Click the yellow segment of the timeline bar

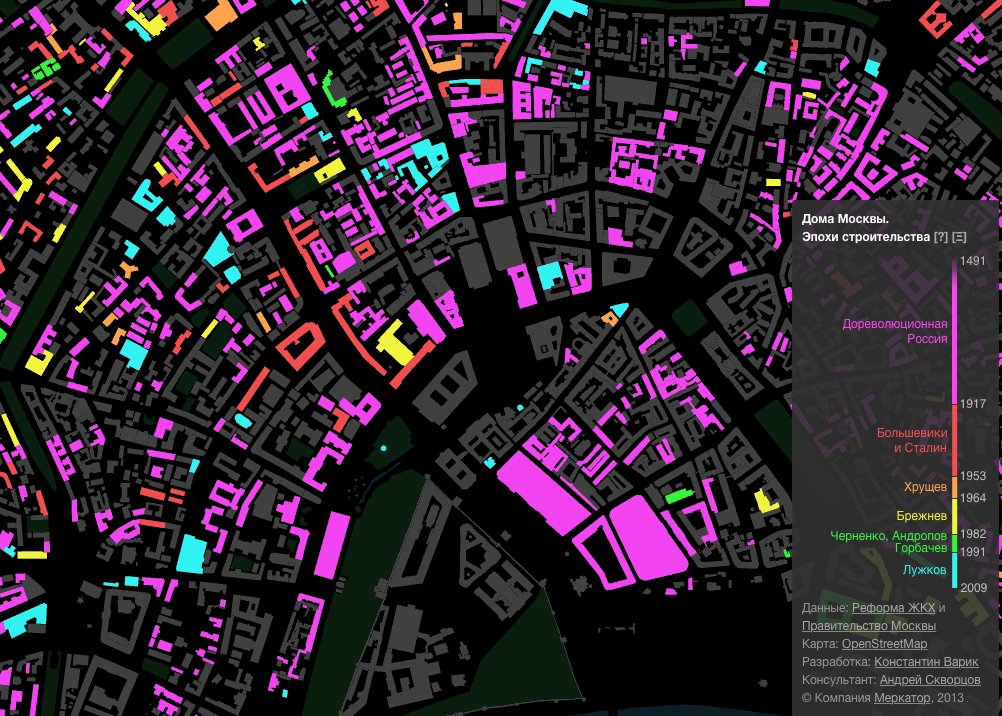(x=955, y=516)
